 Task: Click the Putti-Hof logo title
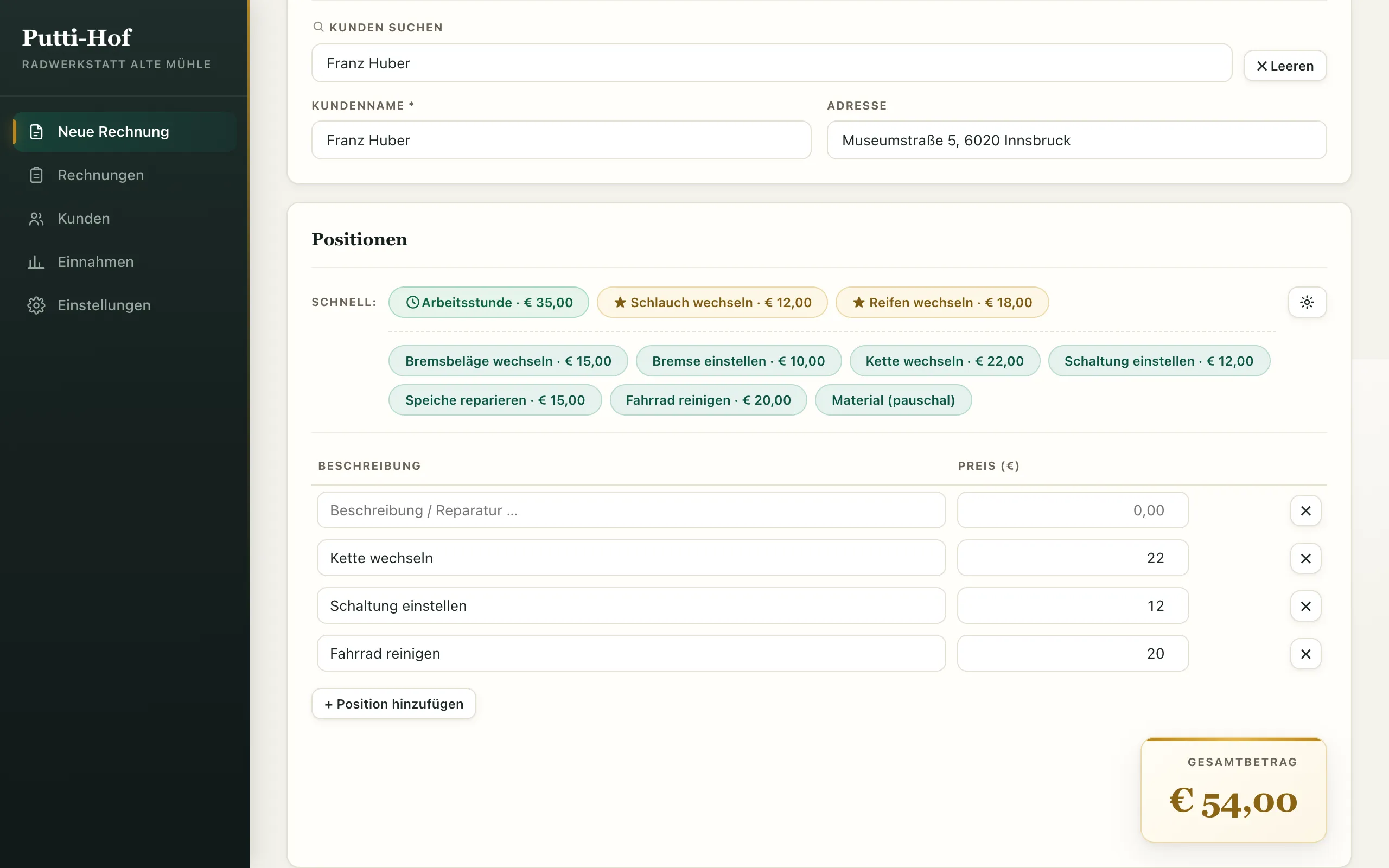pyautogui.click(x=77, y=37)
